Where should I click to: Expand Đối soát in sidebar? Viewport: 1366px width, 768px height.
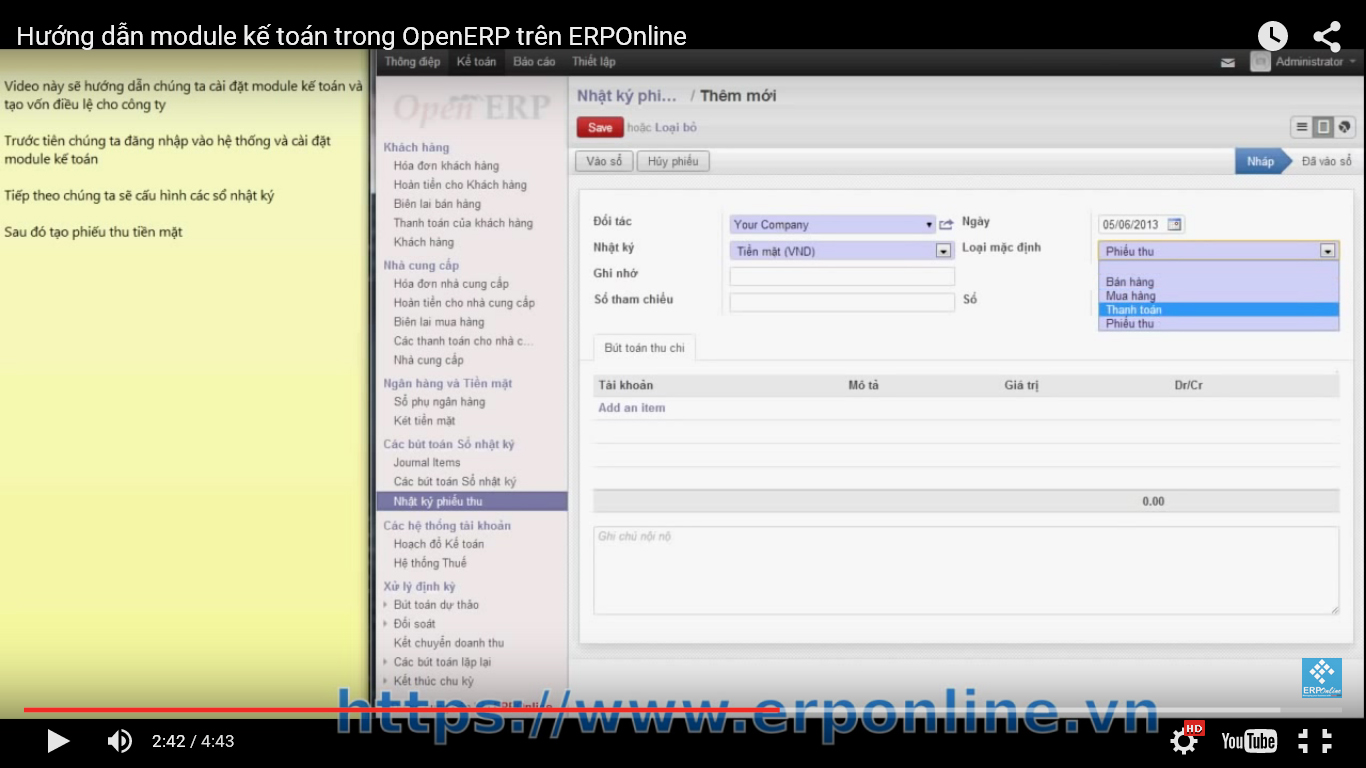tap(414, 624)
